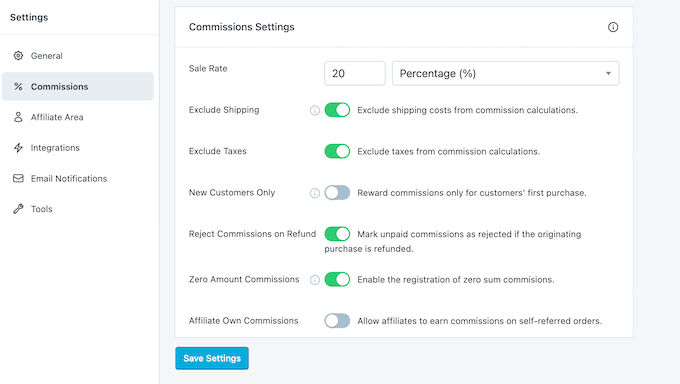
Task: Click the info icon beside Zero Amount Commissions
Action: (315, 280)
